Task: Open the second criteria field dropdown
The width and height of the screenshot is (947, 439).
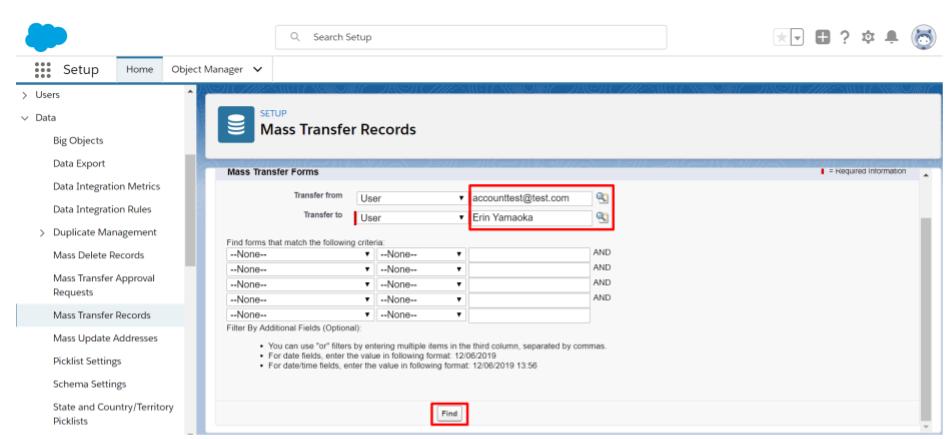Action: click(300, 269)
